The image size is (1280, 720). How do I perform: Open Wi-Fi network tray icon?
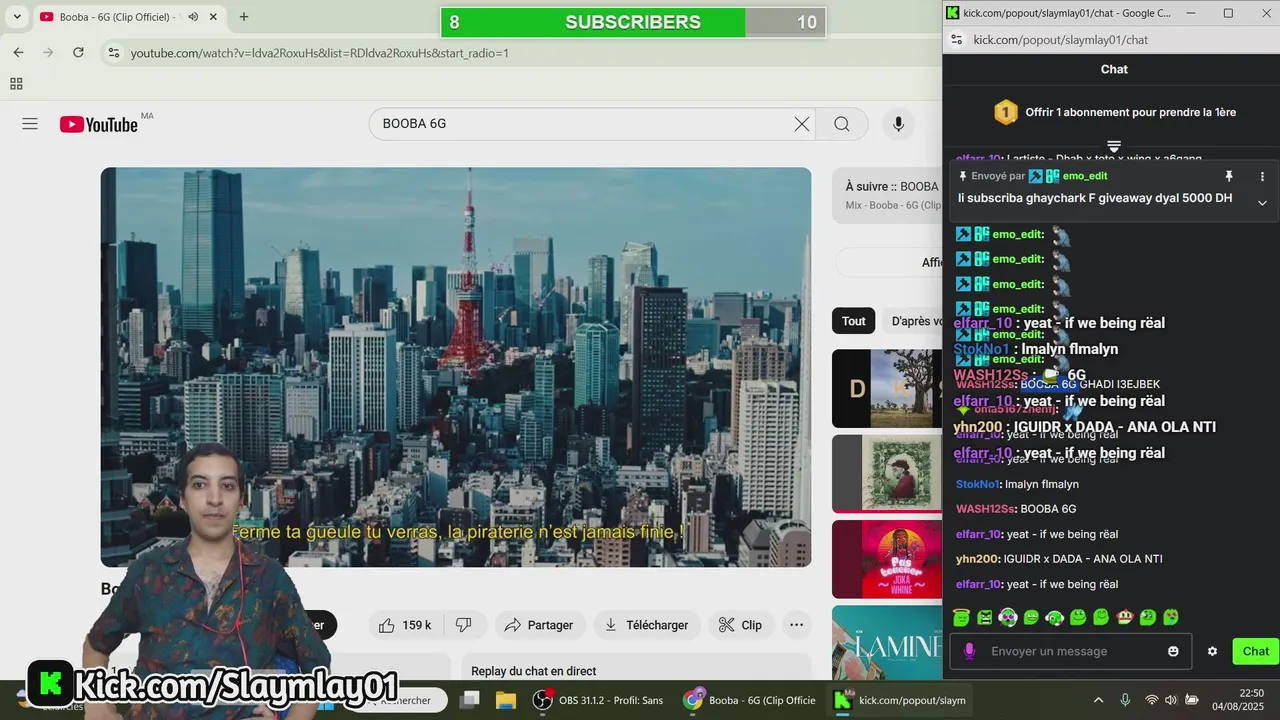1151,700
